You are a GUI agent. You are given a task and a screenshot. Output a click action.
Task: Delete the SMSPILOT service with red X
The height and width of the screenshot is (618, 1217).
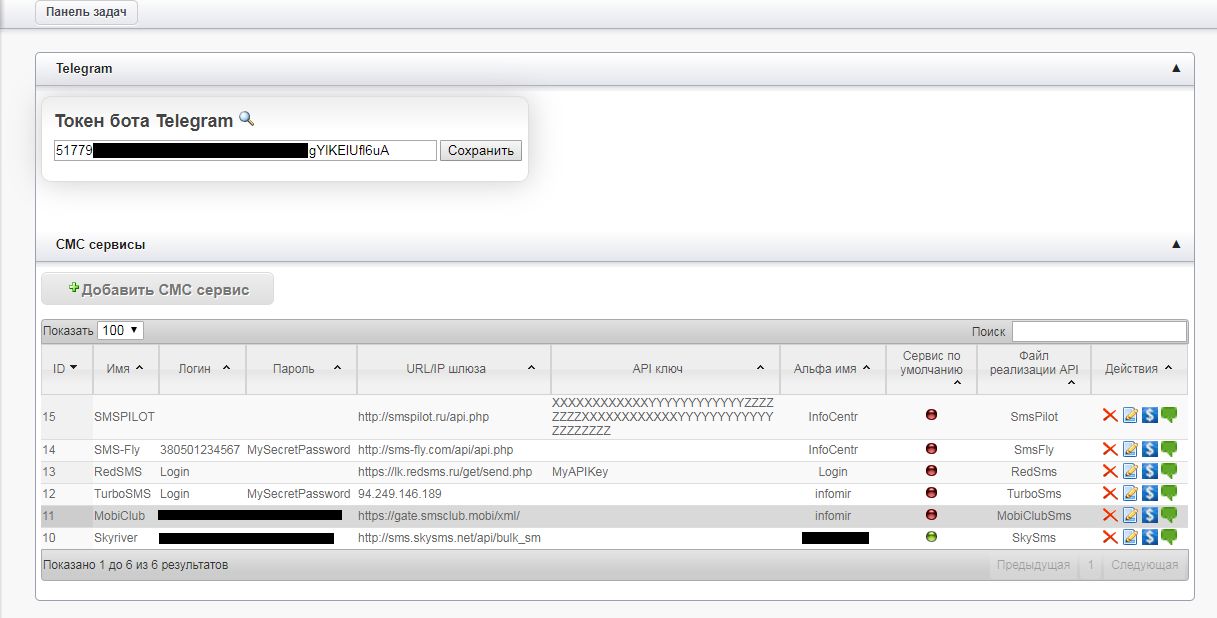click(1110, 416)
